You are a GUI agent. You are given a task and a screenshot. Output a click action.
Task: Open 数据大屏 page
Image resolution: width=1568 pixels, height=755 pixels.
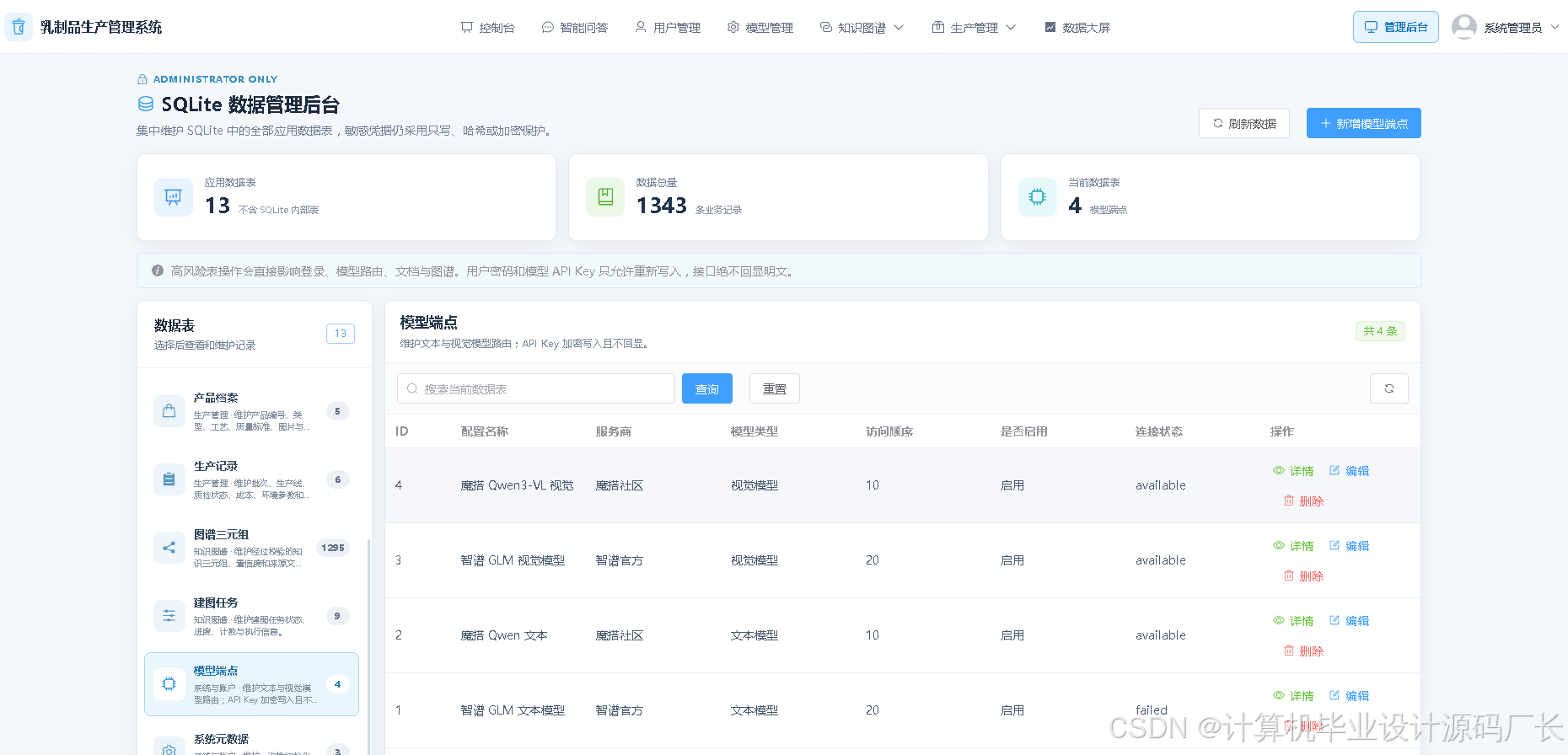point(1077,28)
